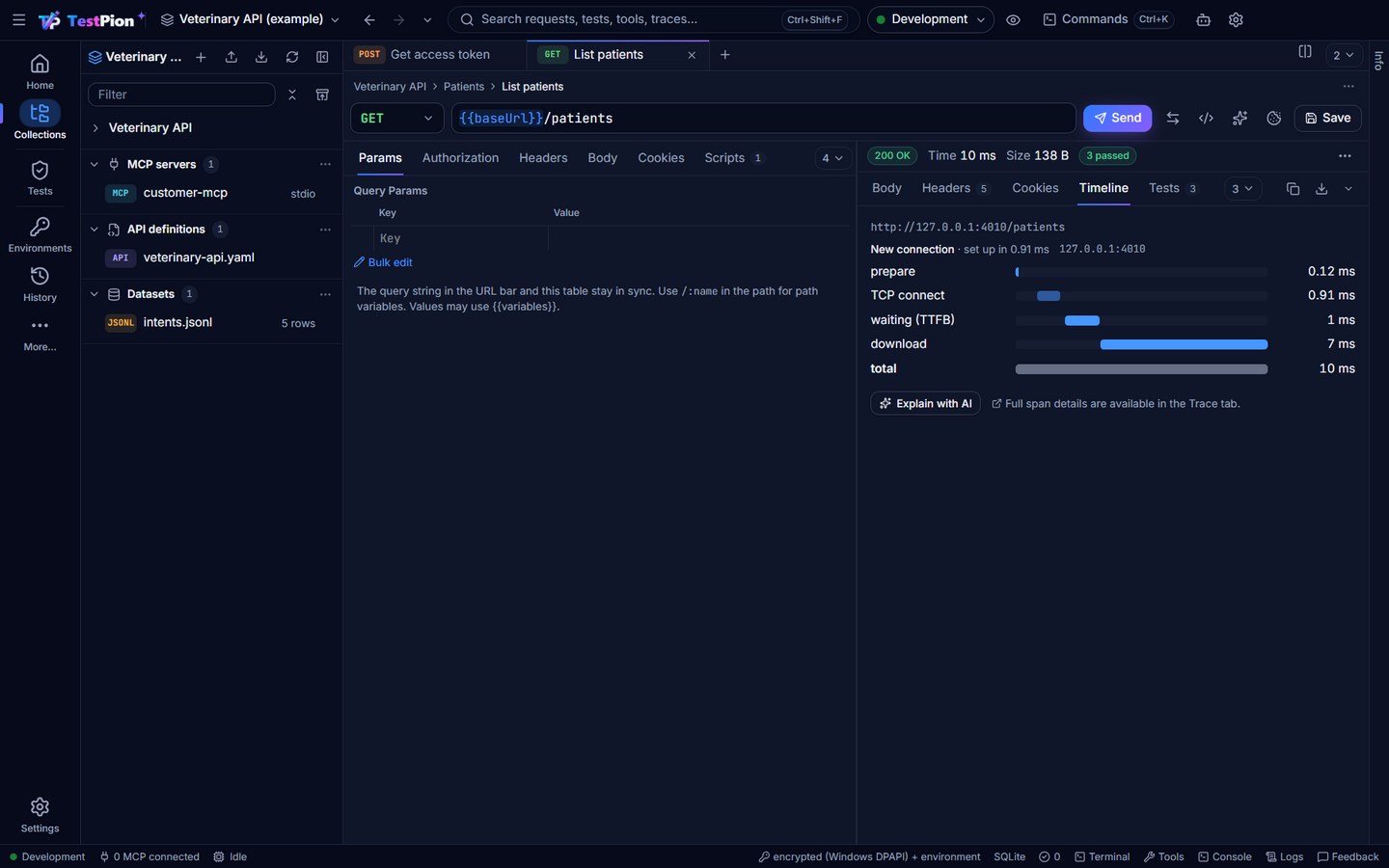Navigate forward with the right arrow

tap(398, 19)
